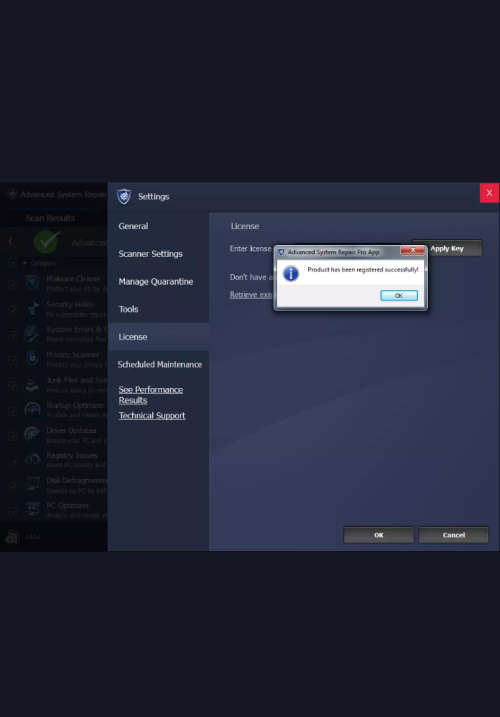Open the Tools settings section
500x717 pixels.
point(129,309)
